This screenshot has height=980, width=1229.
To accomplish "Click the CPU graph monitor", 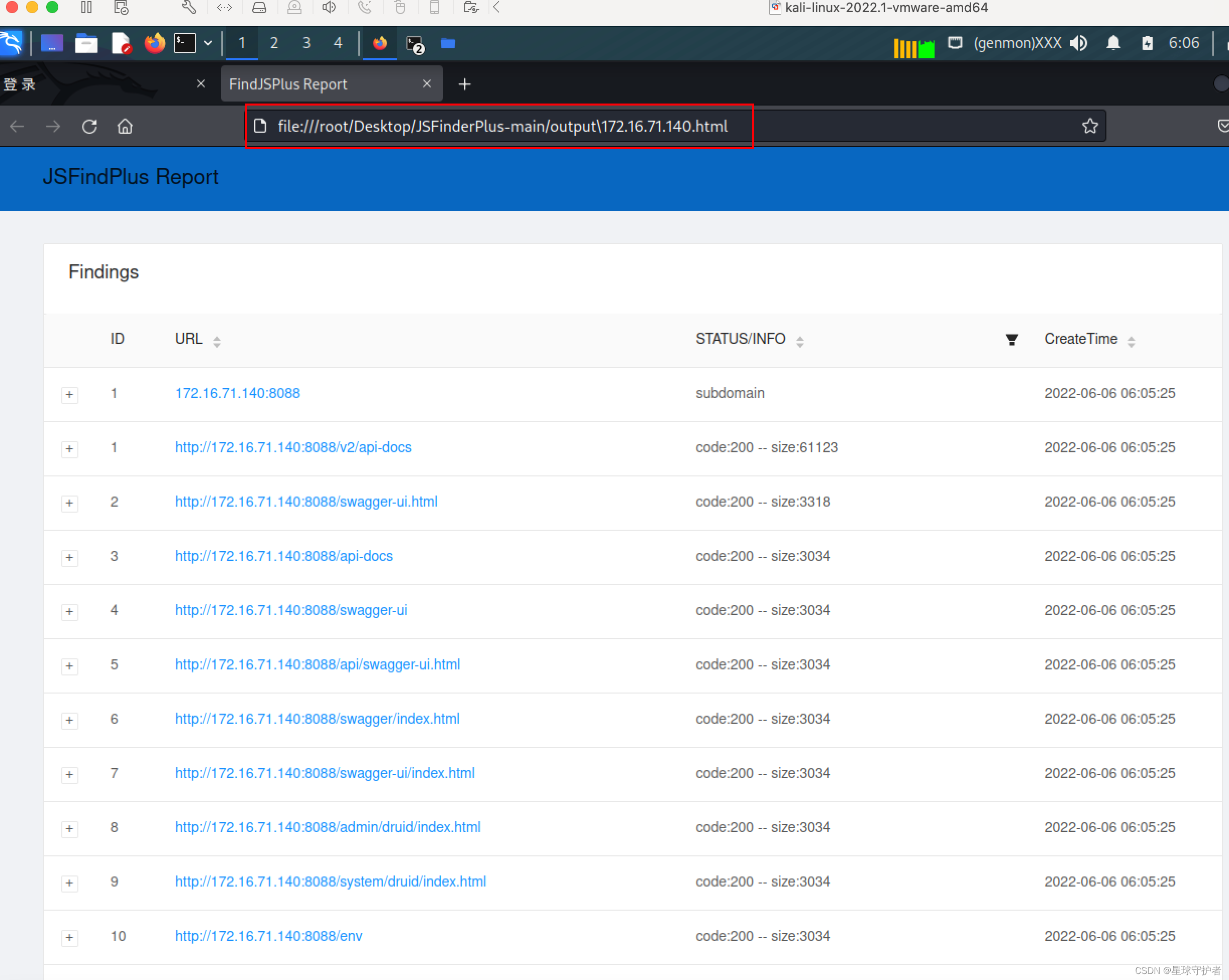I will point(914,48).
